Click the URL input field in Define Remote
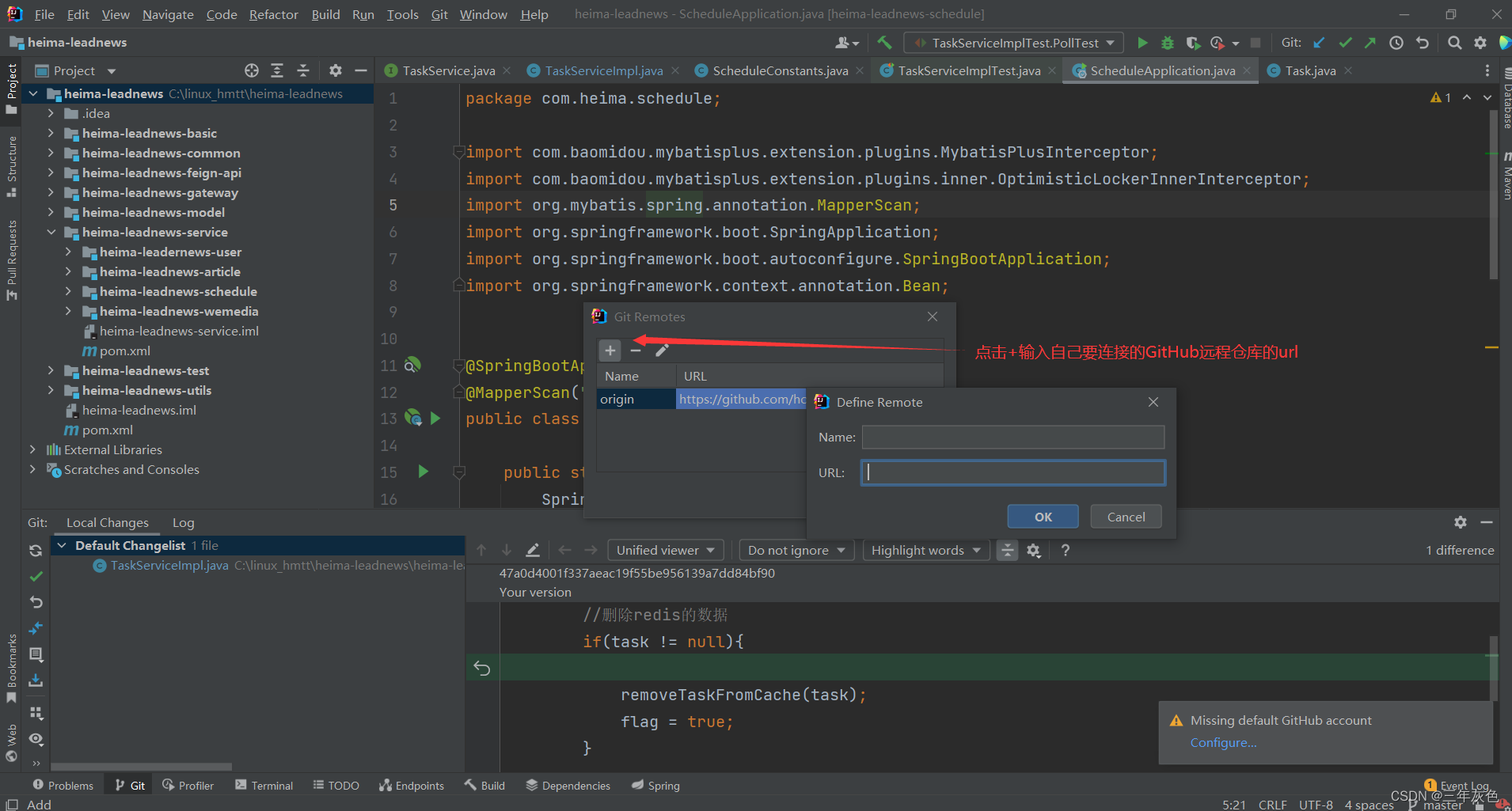The width and height of the screenshot is (1512, 811). point(1012,472)
